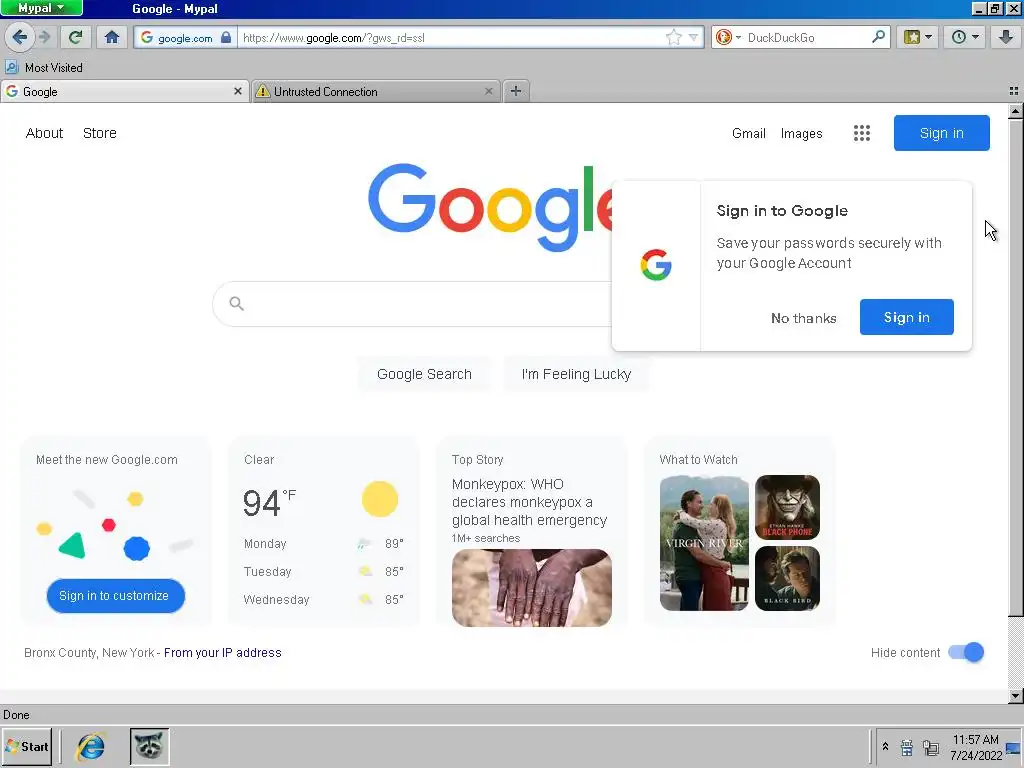Open the Monkeypox top story headline
Viewport: 1024px width, 768px height.
[529, 502]
